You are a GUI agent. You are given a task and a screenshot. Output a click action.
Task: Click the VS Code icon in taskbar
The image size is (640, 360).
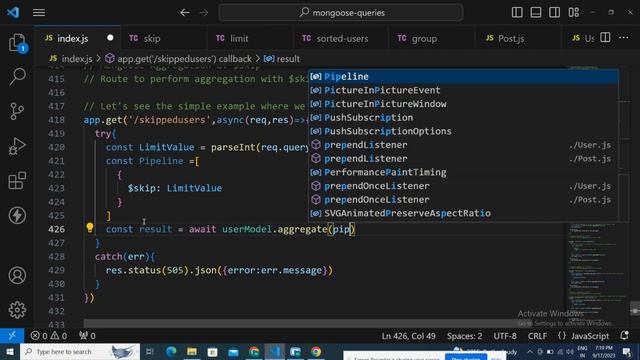(275, 351)
